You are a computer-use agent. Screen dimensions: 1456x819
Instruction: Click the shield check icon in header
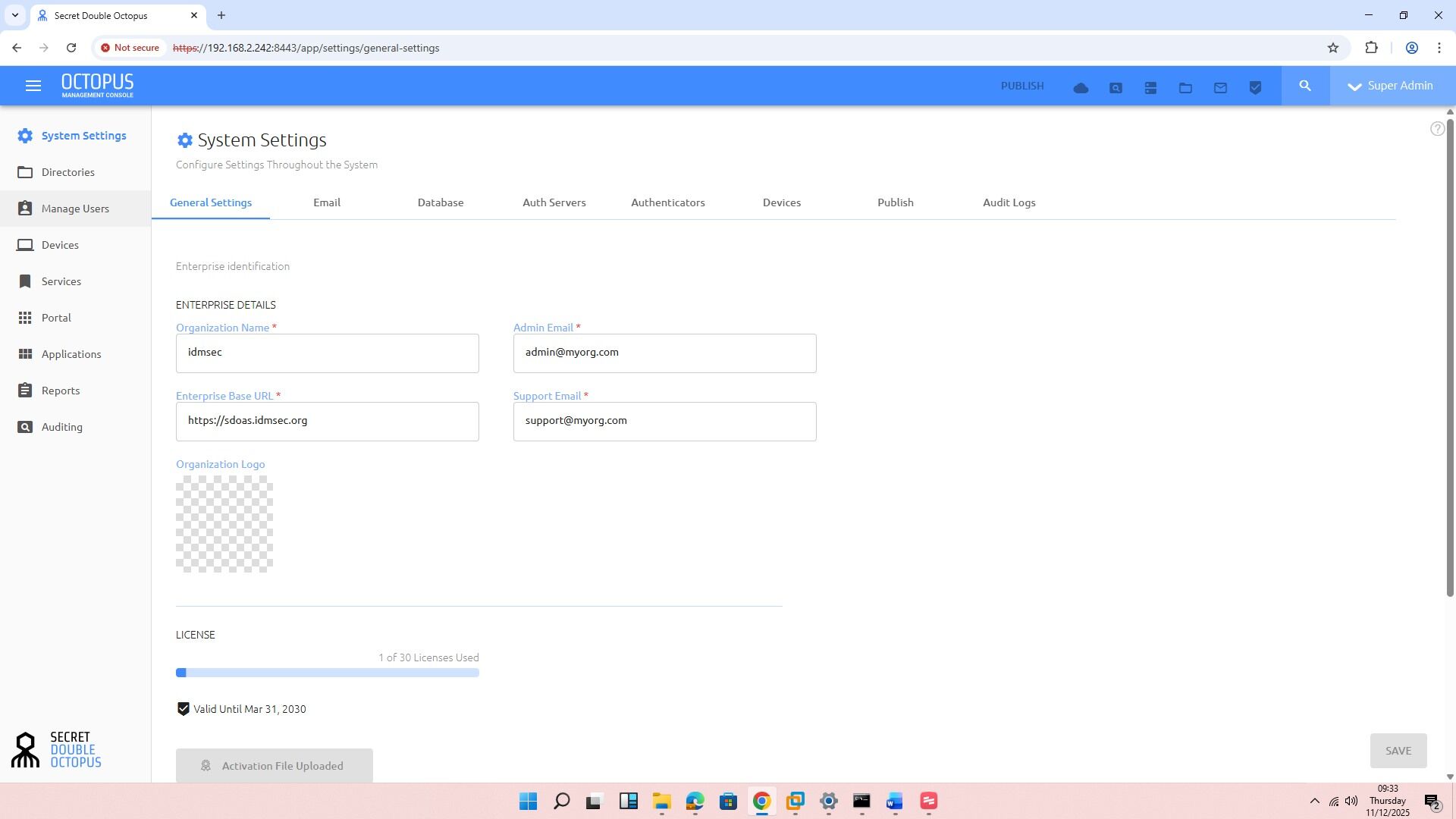(1255, 88)
